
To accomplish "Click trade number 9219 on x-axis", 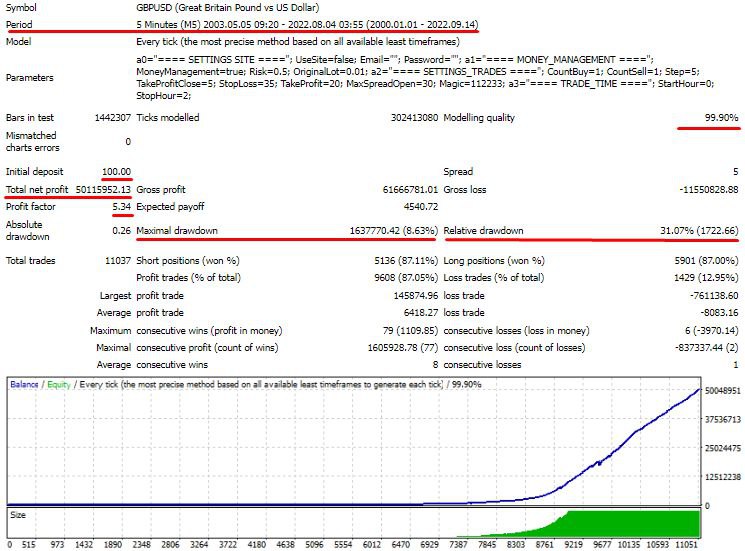I will tap(573, 544).
